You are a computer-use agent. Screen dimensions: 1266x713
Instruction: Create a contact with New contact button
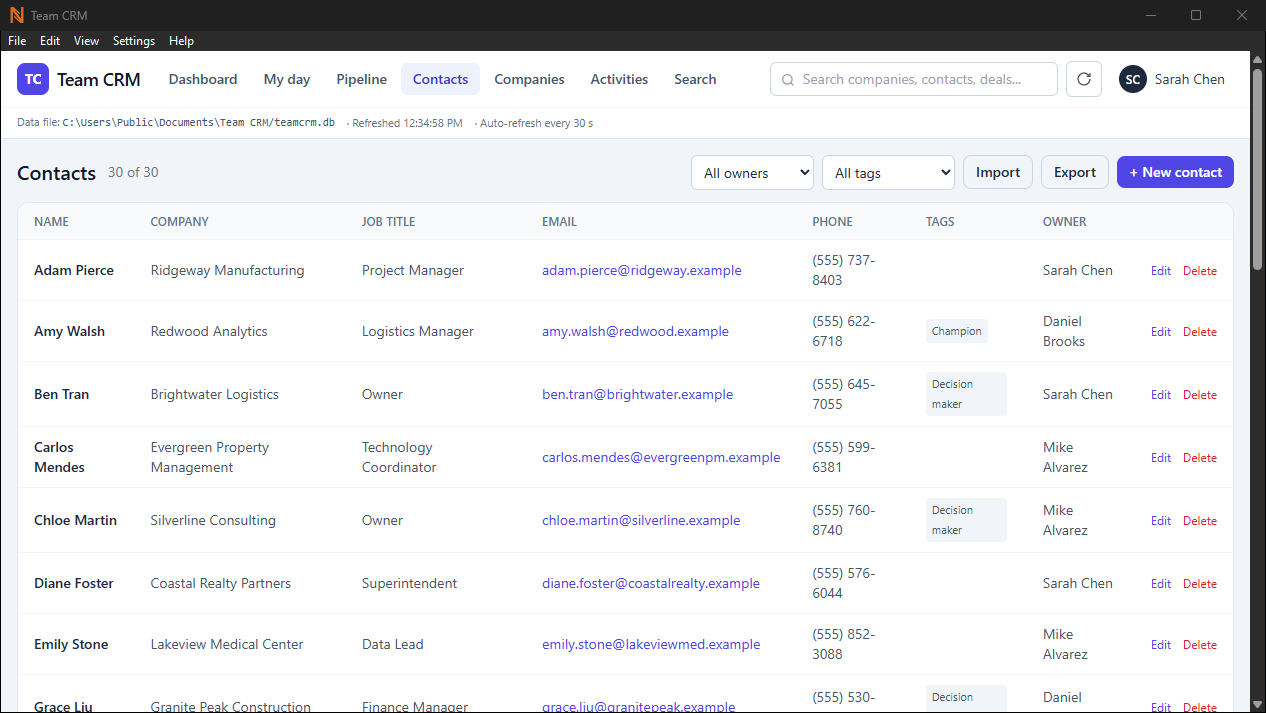point(1175,172)
